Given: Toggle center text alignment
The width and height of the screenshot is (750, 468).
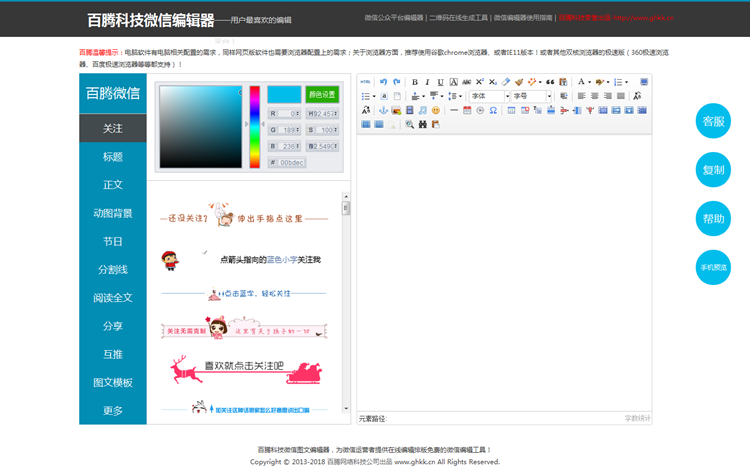Looking at the screenshot, I should click(x=595, y=96).
